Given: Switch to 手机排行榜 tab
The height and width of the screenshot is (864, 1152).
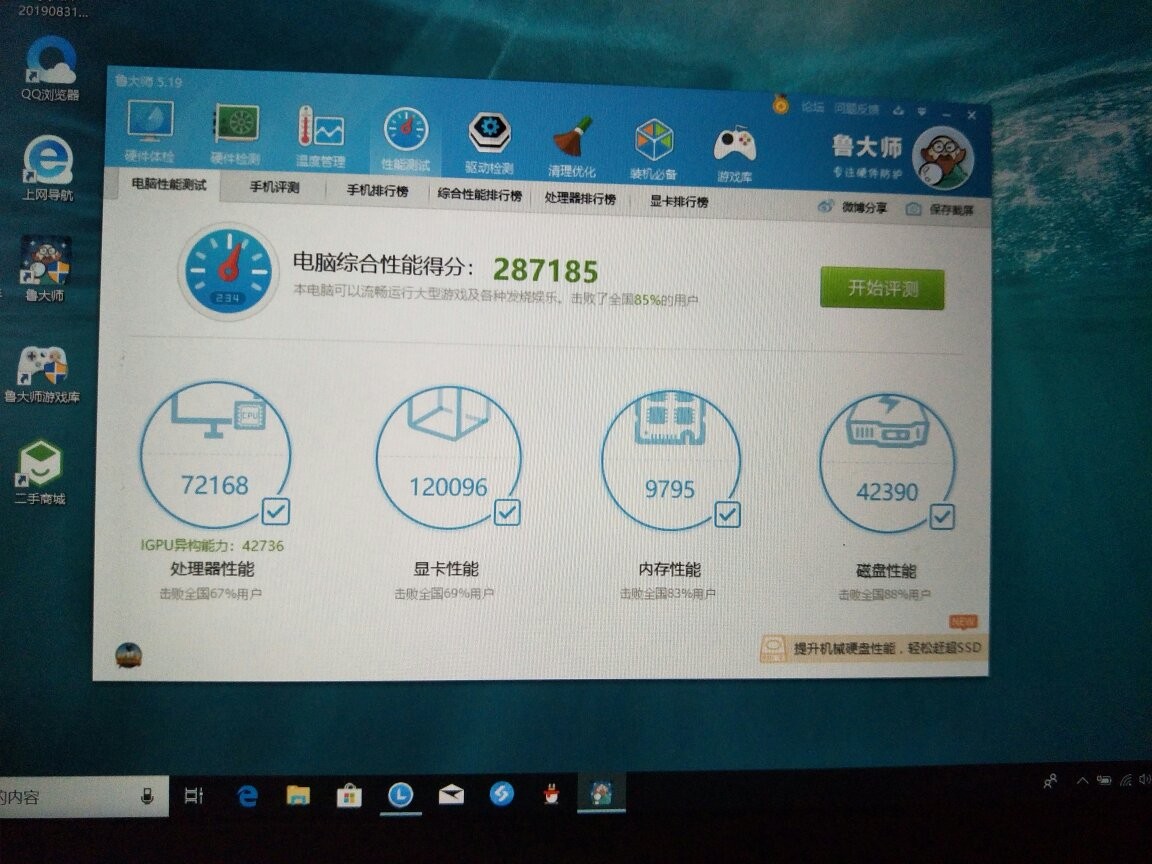Looking at the screenshot, I should pyautogui.click(x=377, y=190).
